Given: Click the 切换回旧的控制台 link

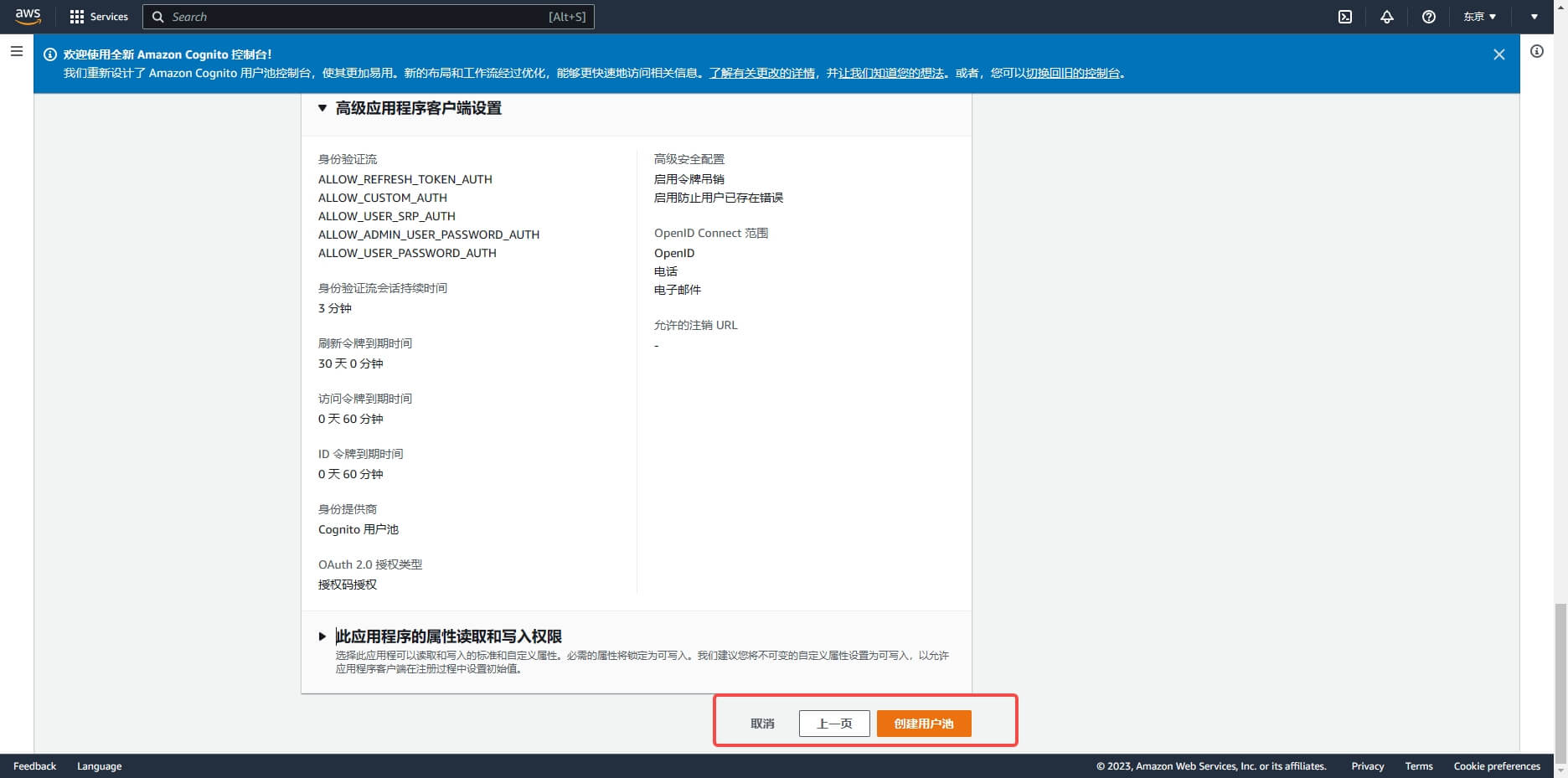Looking at the screenshot, I should pos(1073,74).
